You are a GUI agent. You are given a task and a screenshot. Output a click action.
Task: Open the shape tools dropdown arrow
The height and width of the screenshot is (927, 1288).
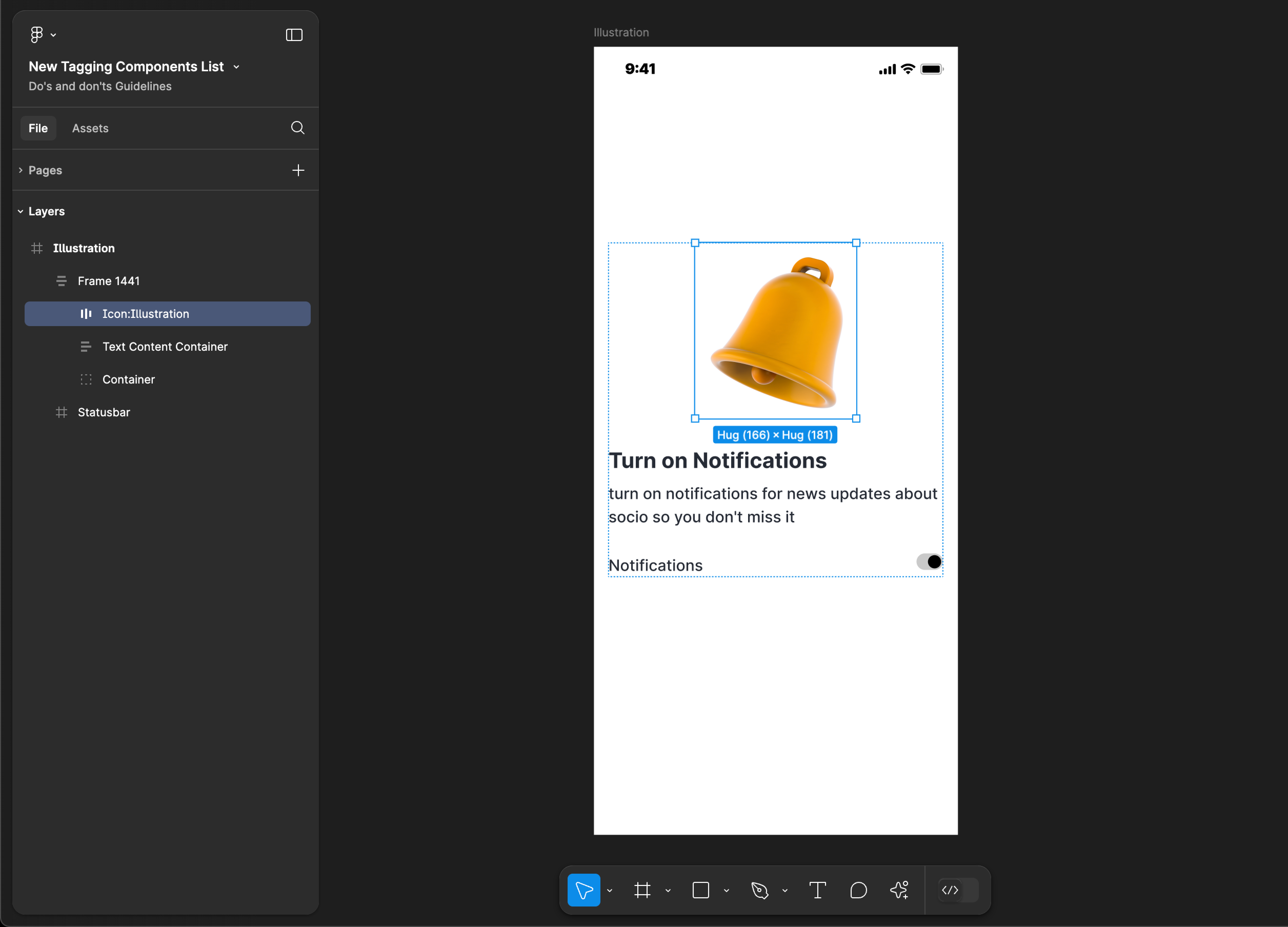726,891
